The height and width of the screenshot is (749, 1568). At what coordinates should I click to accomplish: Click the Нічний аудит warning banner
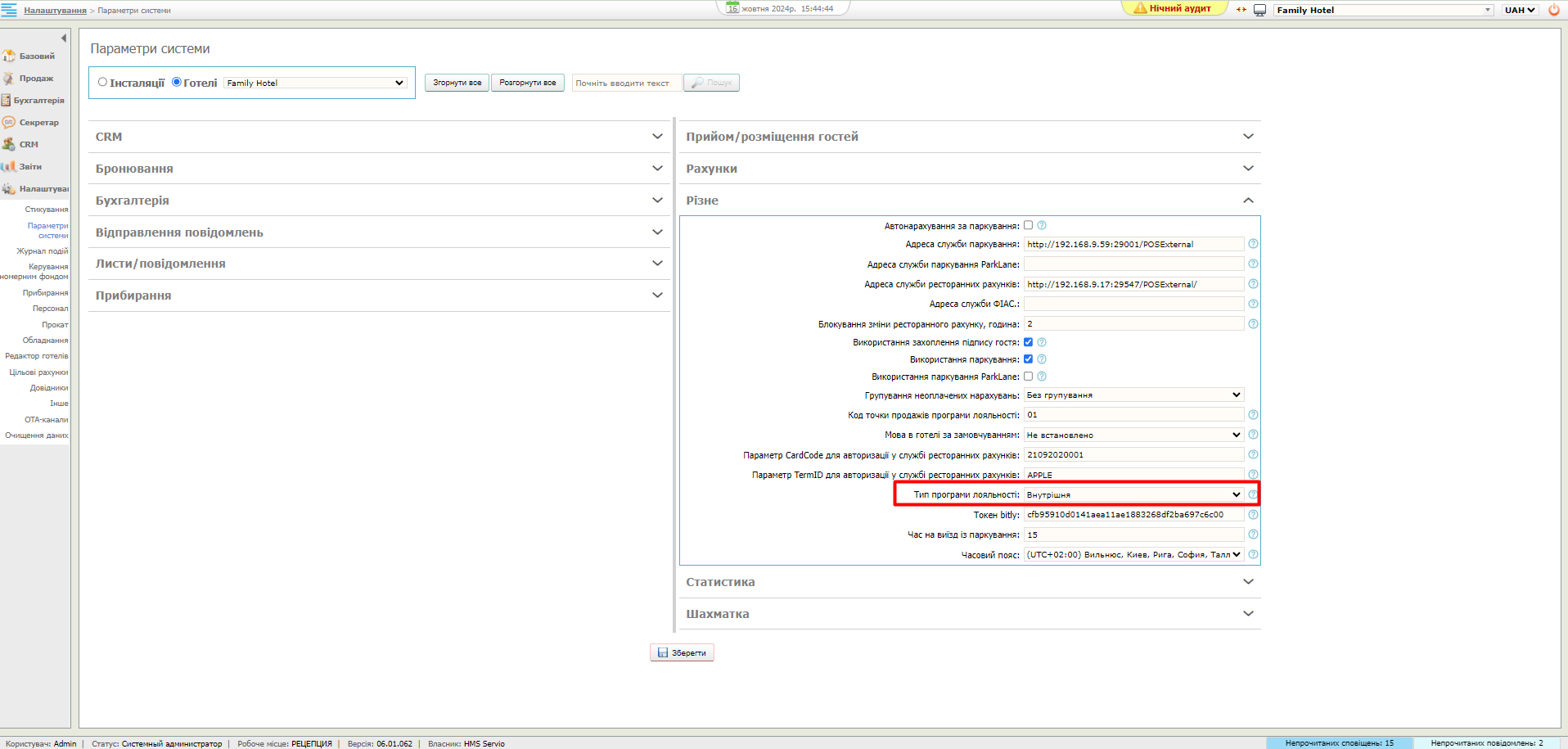[1174, 8]
